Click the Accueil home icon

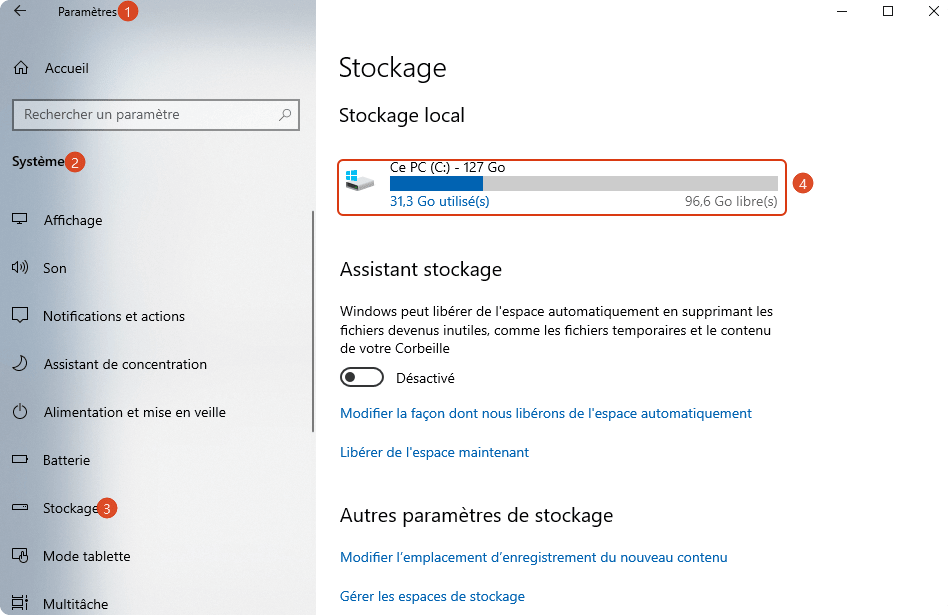pos(21,68)
